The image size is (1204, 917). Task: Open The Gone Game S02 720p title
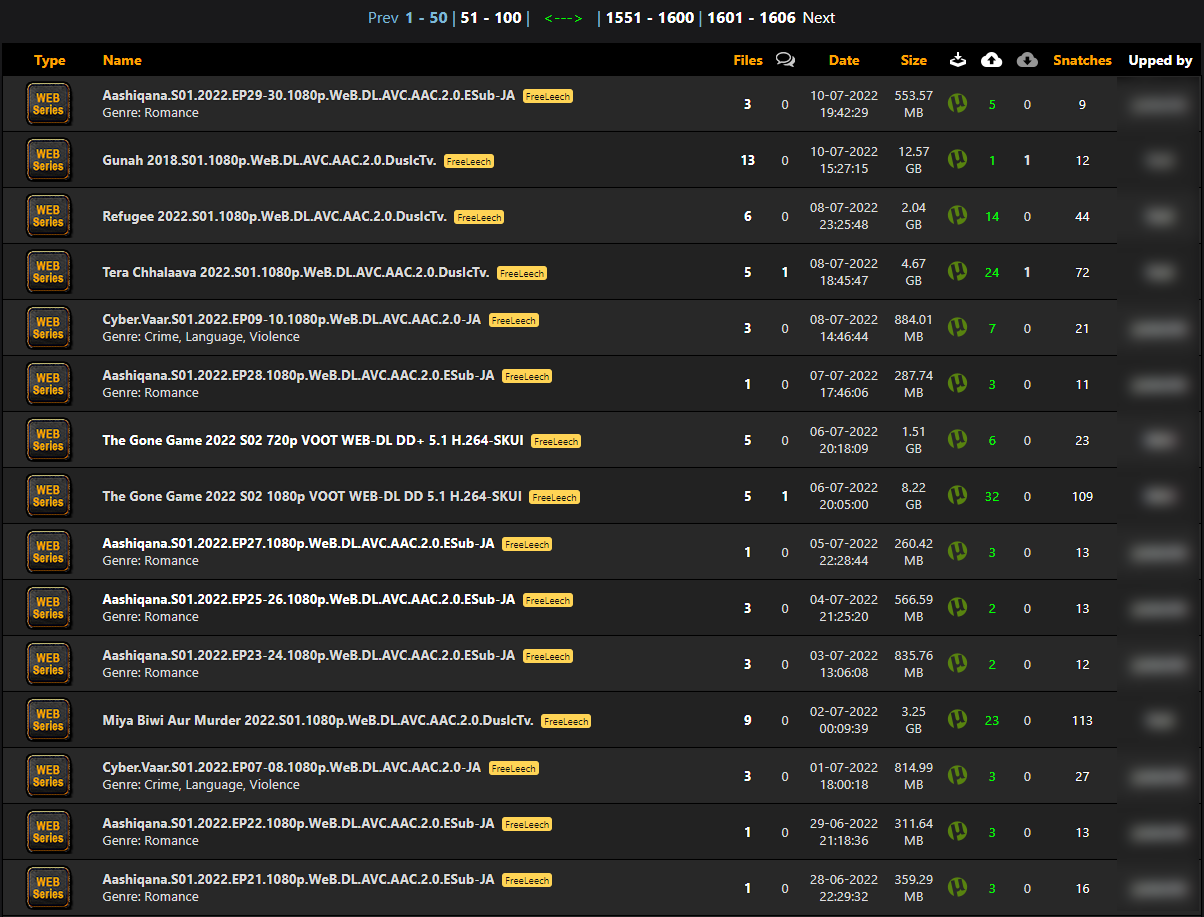313,440
